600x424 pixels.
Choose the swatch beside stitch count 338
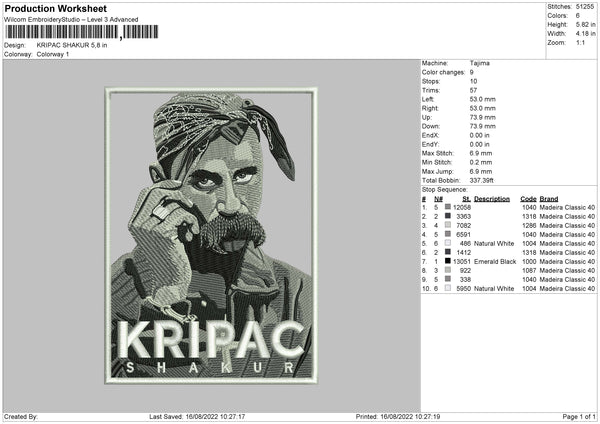[448, 279]
